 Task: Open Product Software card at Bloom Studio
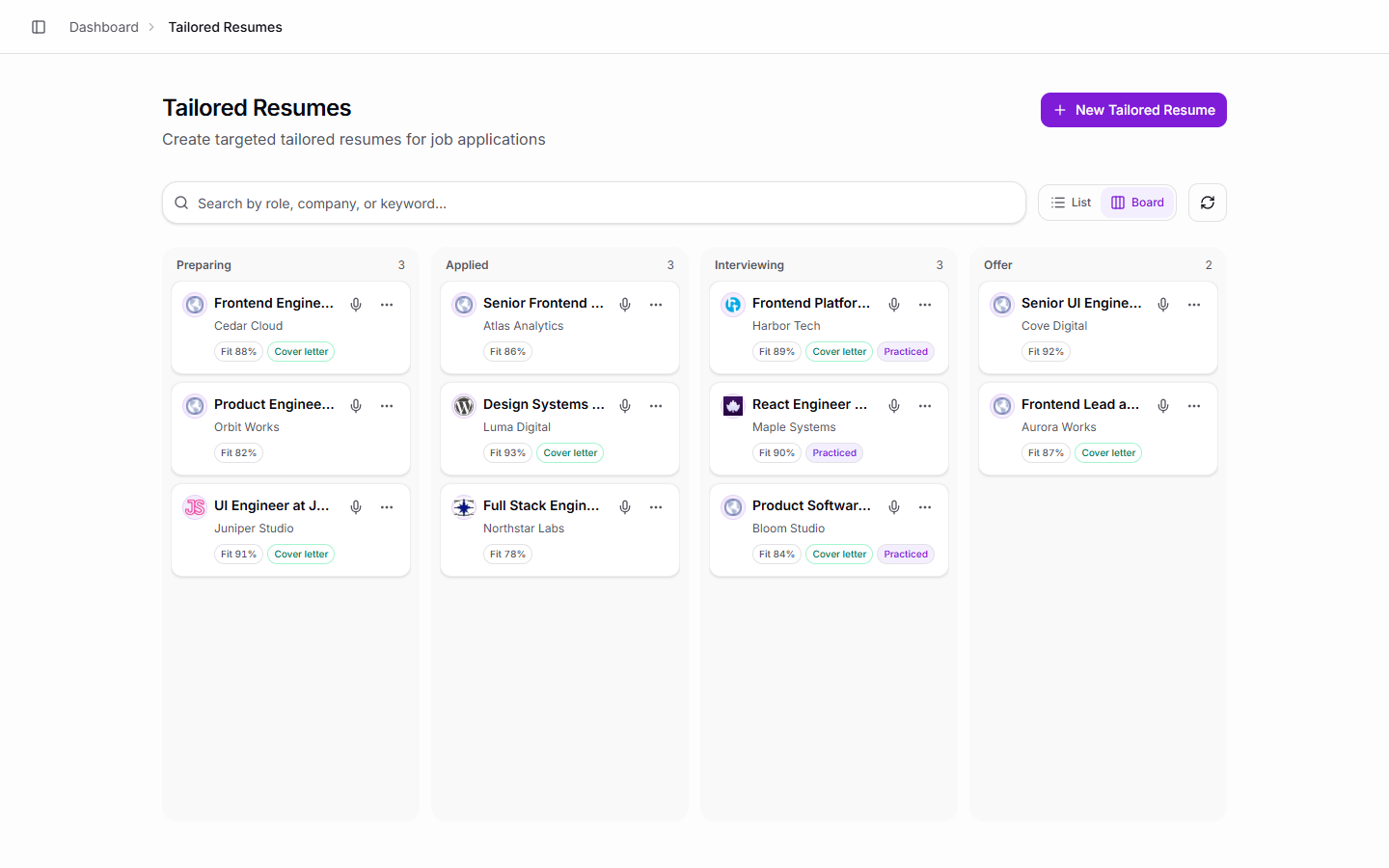click(811, 505)
